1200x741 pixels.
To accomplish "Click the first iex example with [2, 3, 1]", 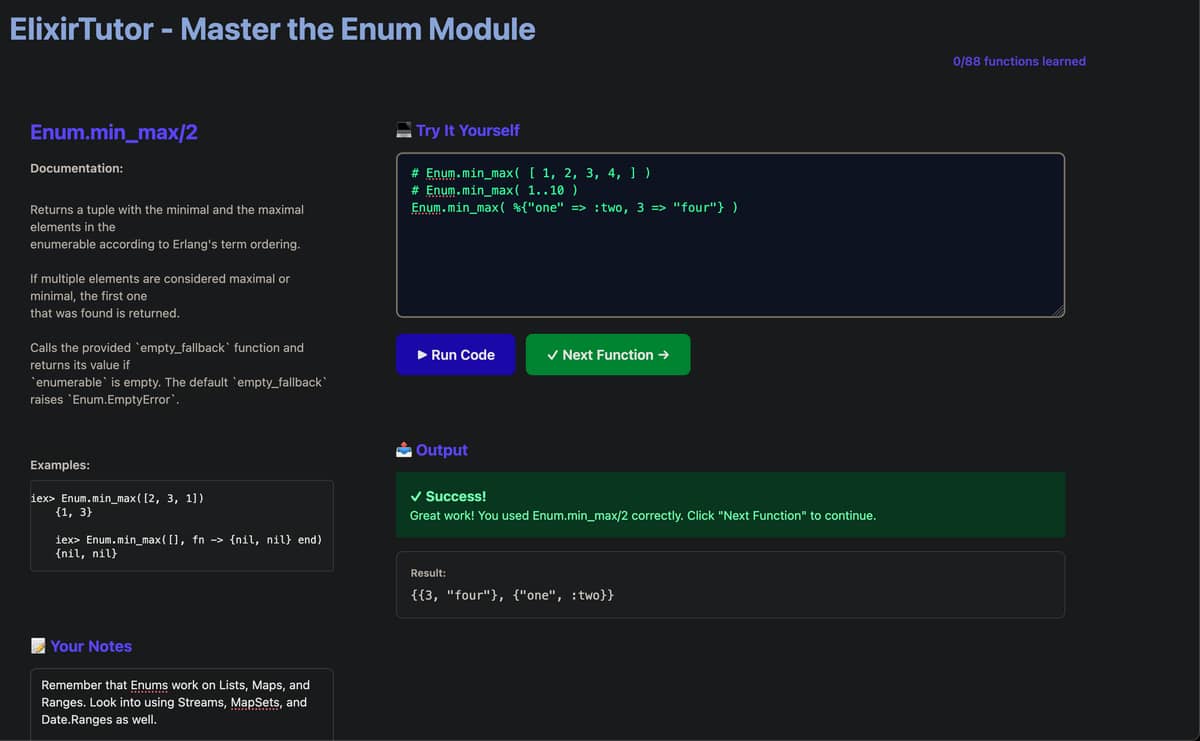I will point(133,498).
